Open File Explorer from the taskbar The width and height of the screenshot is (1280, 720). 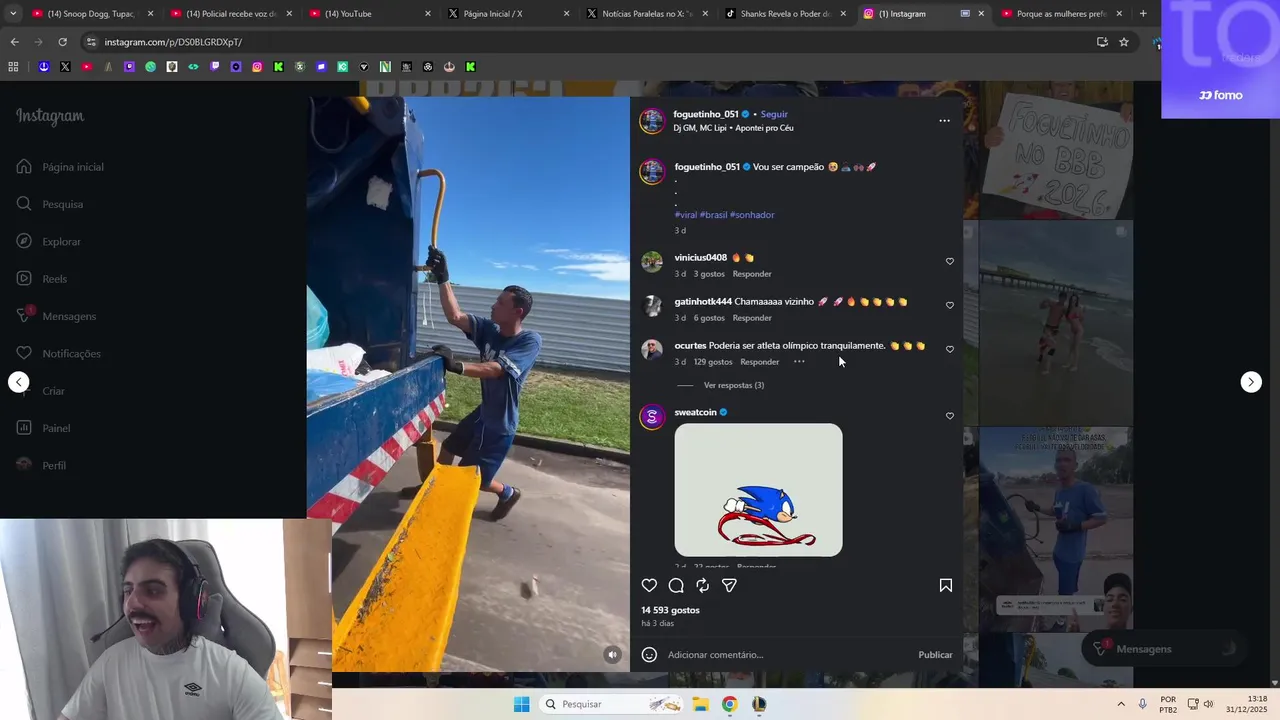[x=701, y=704]
